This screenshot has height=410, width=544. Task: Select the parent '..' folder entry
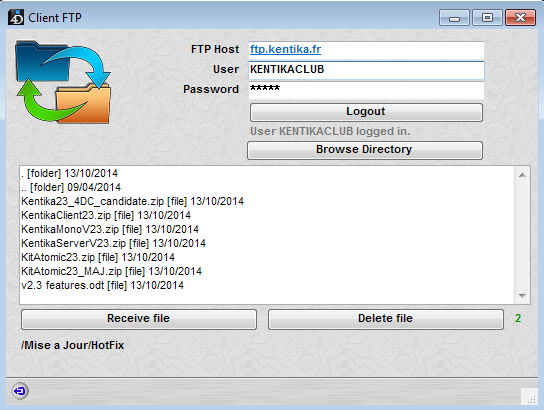click(x=71, y=187)
